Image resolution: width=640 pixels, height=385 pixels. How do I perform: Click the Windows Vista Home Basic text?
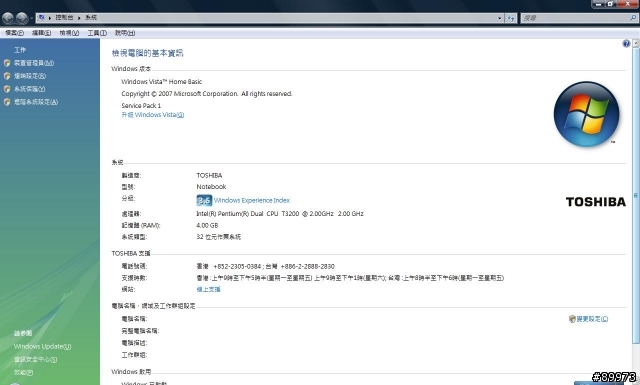162,82
